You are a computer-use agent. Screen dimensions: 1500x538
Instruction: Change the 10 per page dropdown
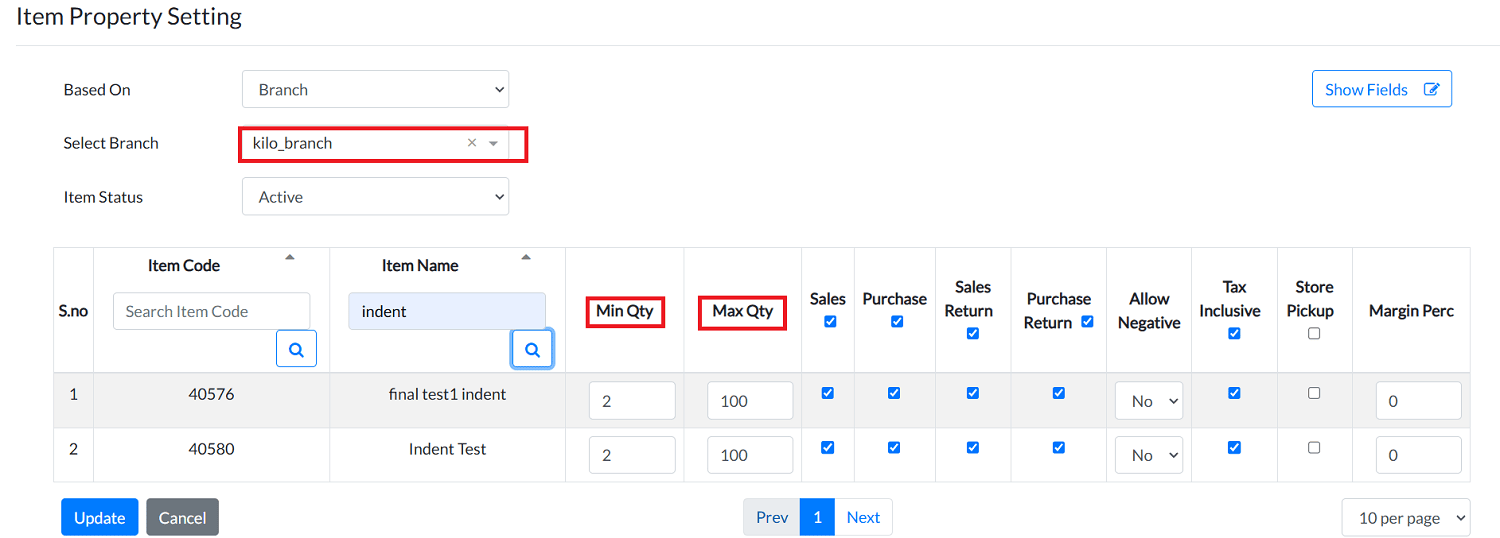click(x=1405, y=517)
